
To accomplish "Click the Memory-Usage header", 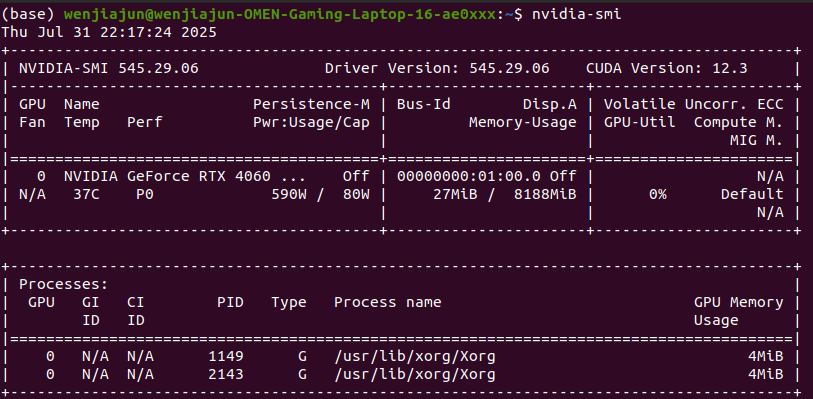I will 523,123.
